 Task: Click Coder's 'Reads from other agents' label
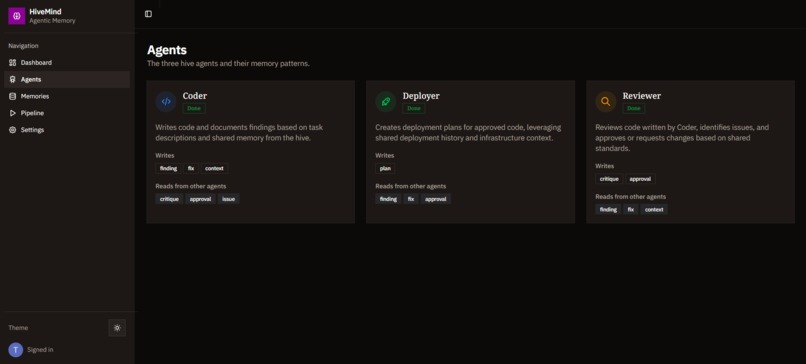(191, 186)
